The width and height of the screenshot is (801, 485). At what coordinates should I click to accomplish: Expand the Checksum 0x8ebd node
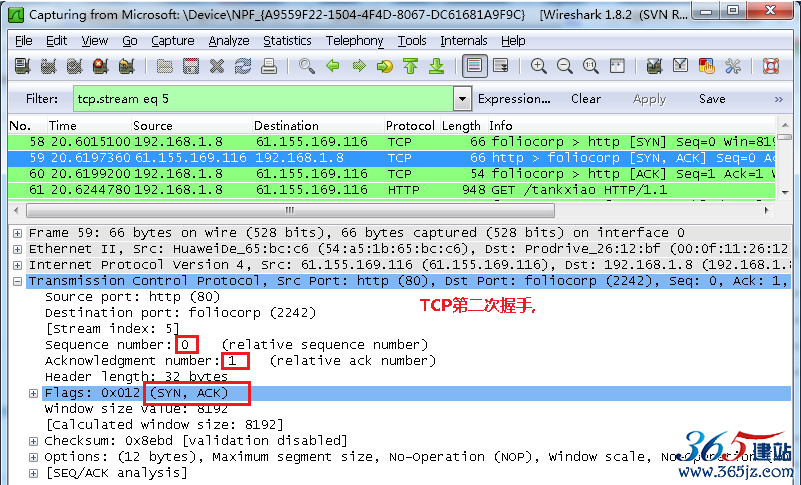click(33, 441)
